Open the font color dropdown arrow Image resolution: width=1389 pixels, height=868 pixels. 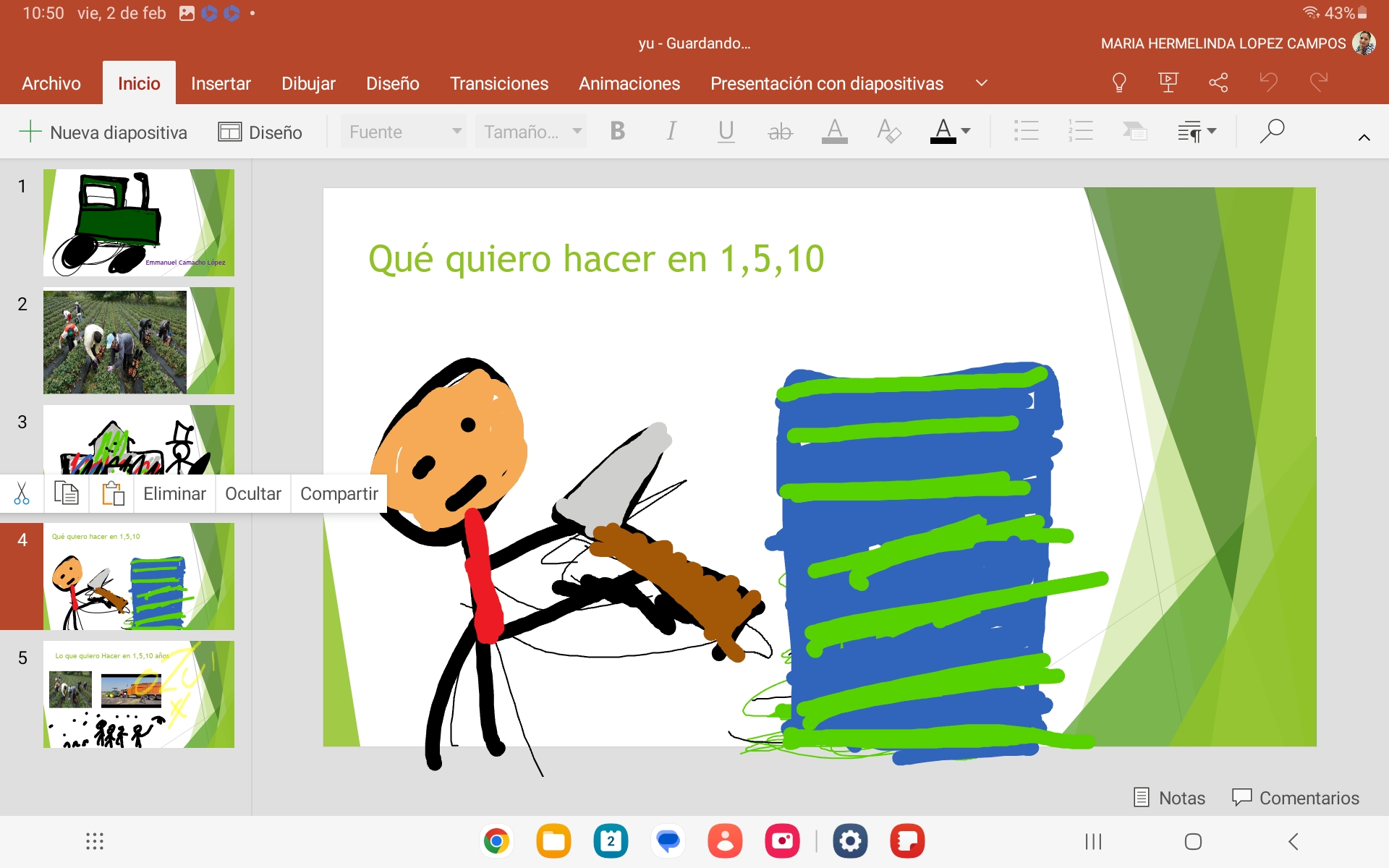[x=966, y=132]
